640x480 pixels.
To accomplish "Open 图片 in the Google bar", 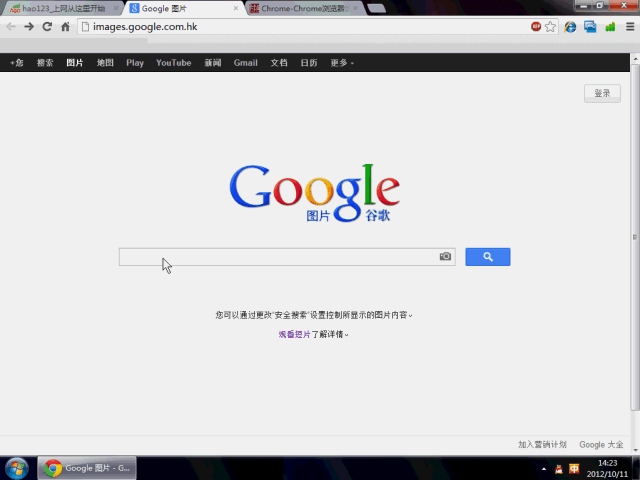I will (75, 63).
